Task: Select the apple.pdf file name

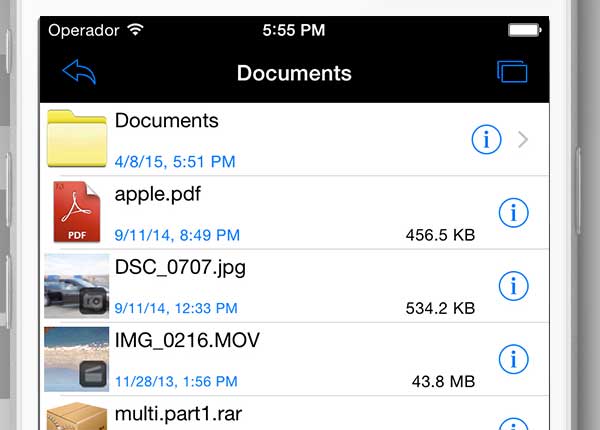Action: coord(158,194)
